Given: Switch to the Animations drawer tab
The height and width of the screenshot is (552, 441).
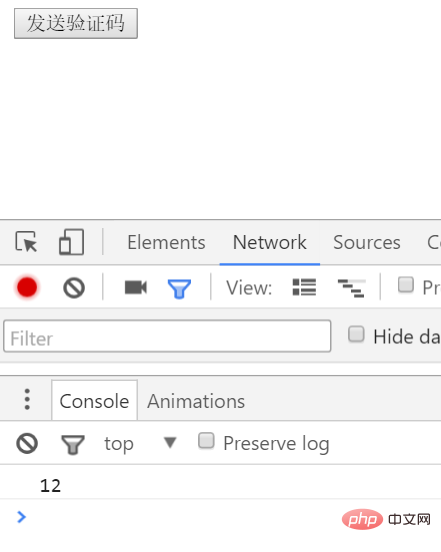Looking at the screenshot, I should [x=196, y=401].
